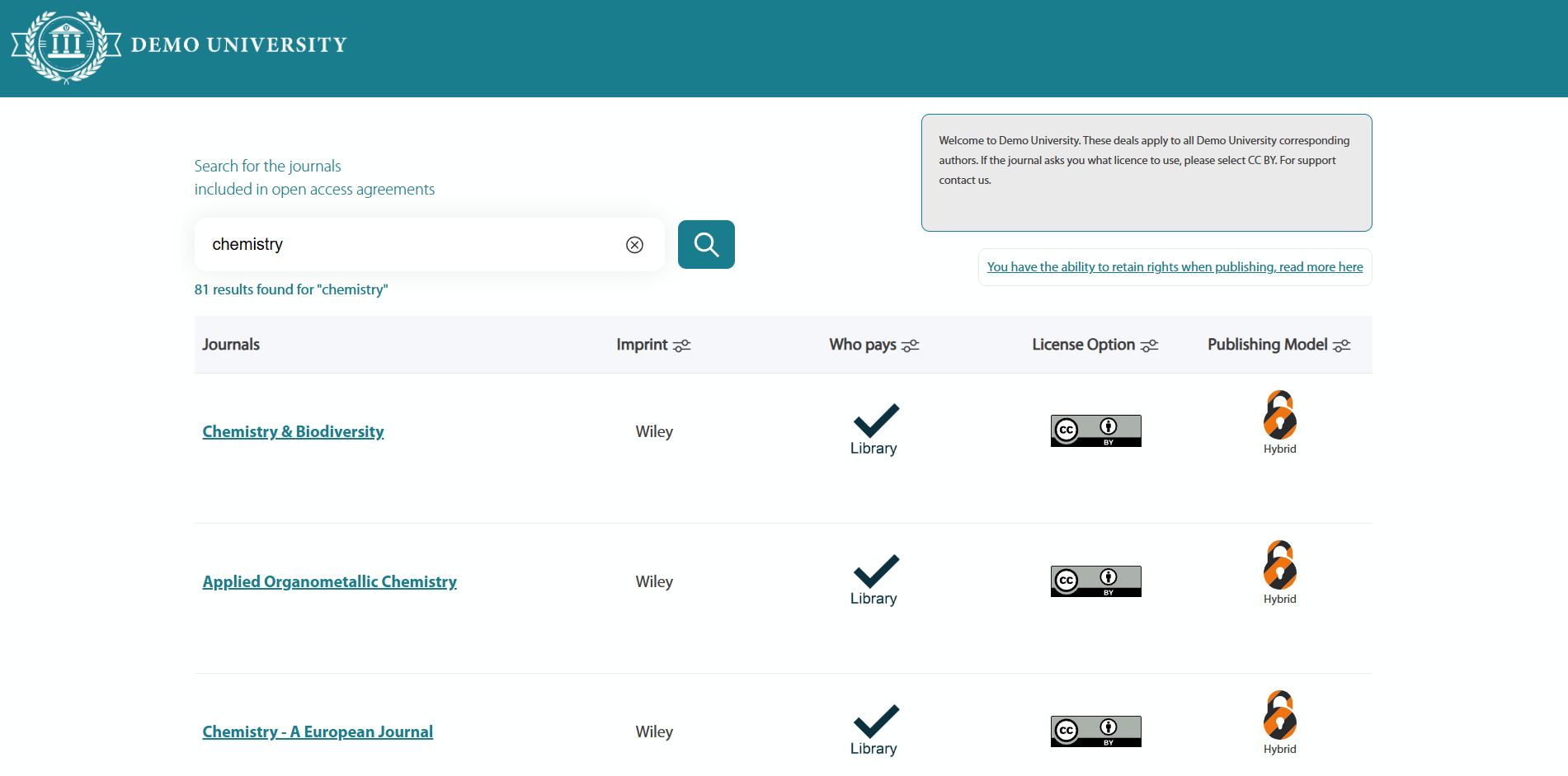Select the Journals column header
Viewport: 1568px width, 776px height.
click(x=231, y=344)
